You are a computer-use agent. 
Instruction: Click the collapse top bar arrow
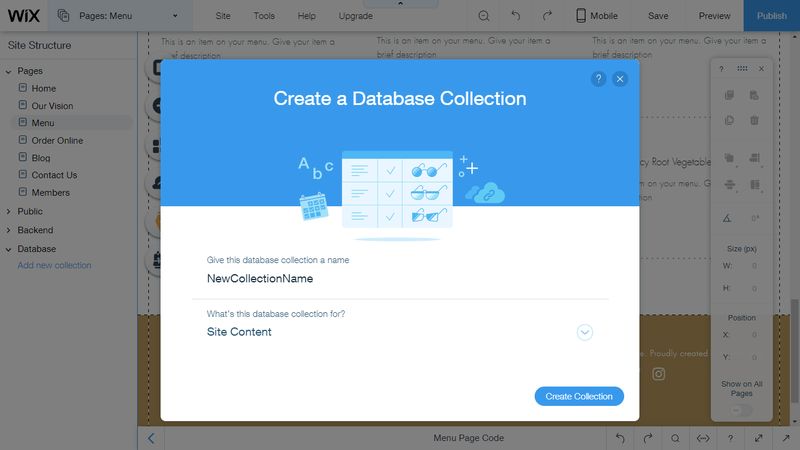401,4
